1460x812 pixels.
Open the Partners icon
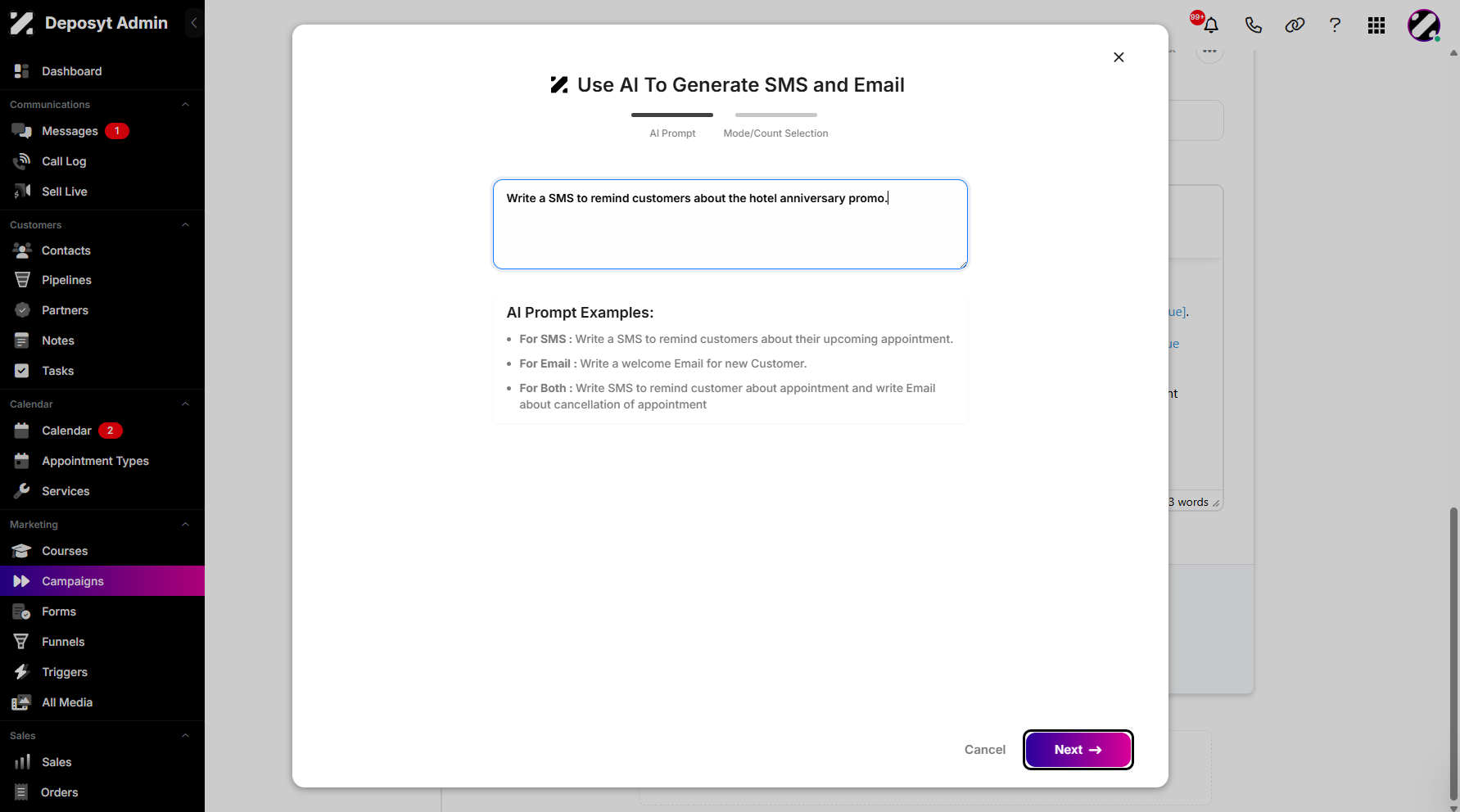[22, 310]
